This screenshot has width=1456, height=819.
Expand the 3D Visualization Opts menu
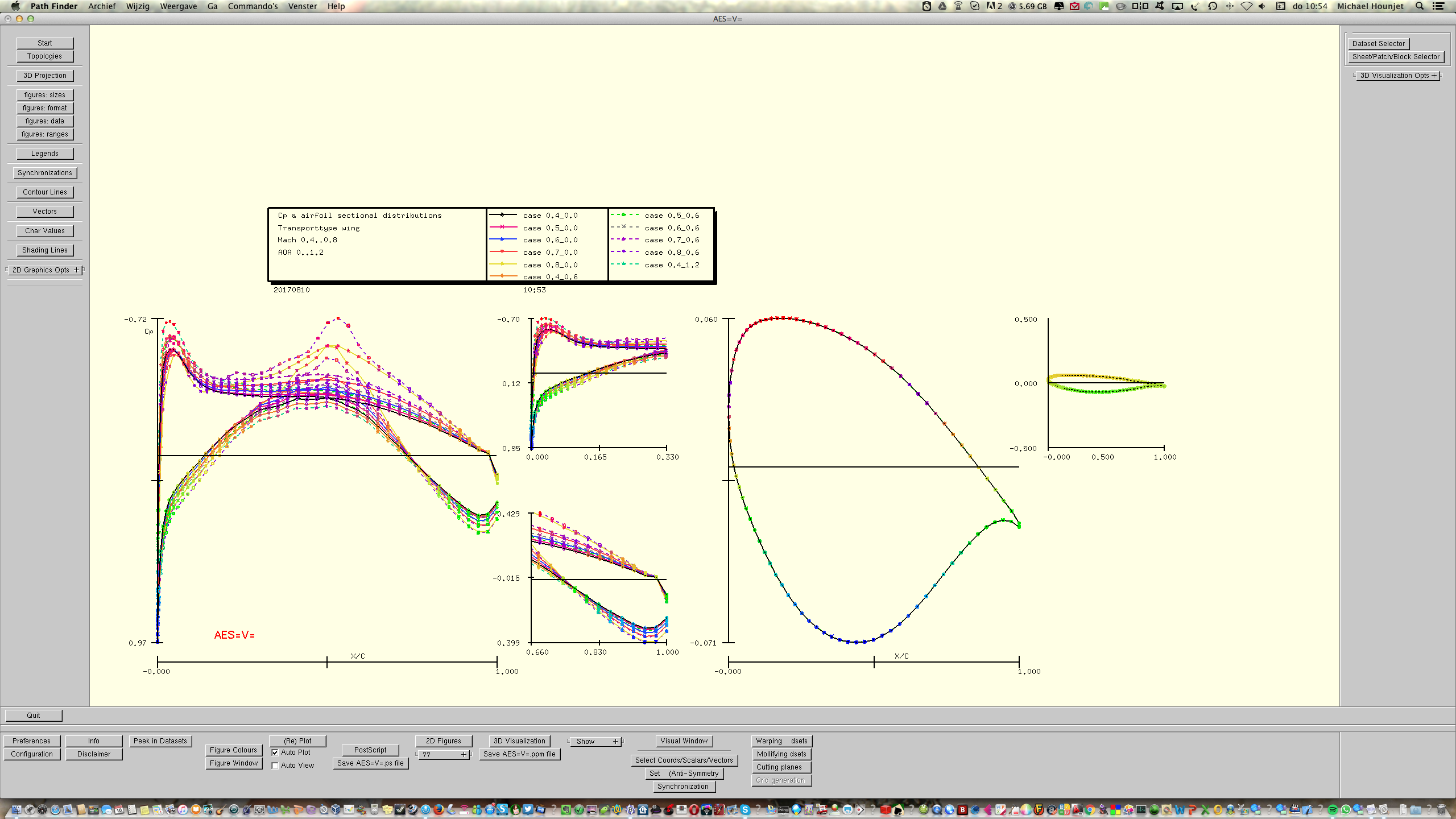(x=1398, y=75)
